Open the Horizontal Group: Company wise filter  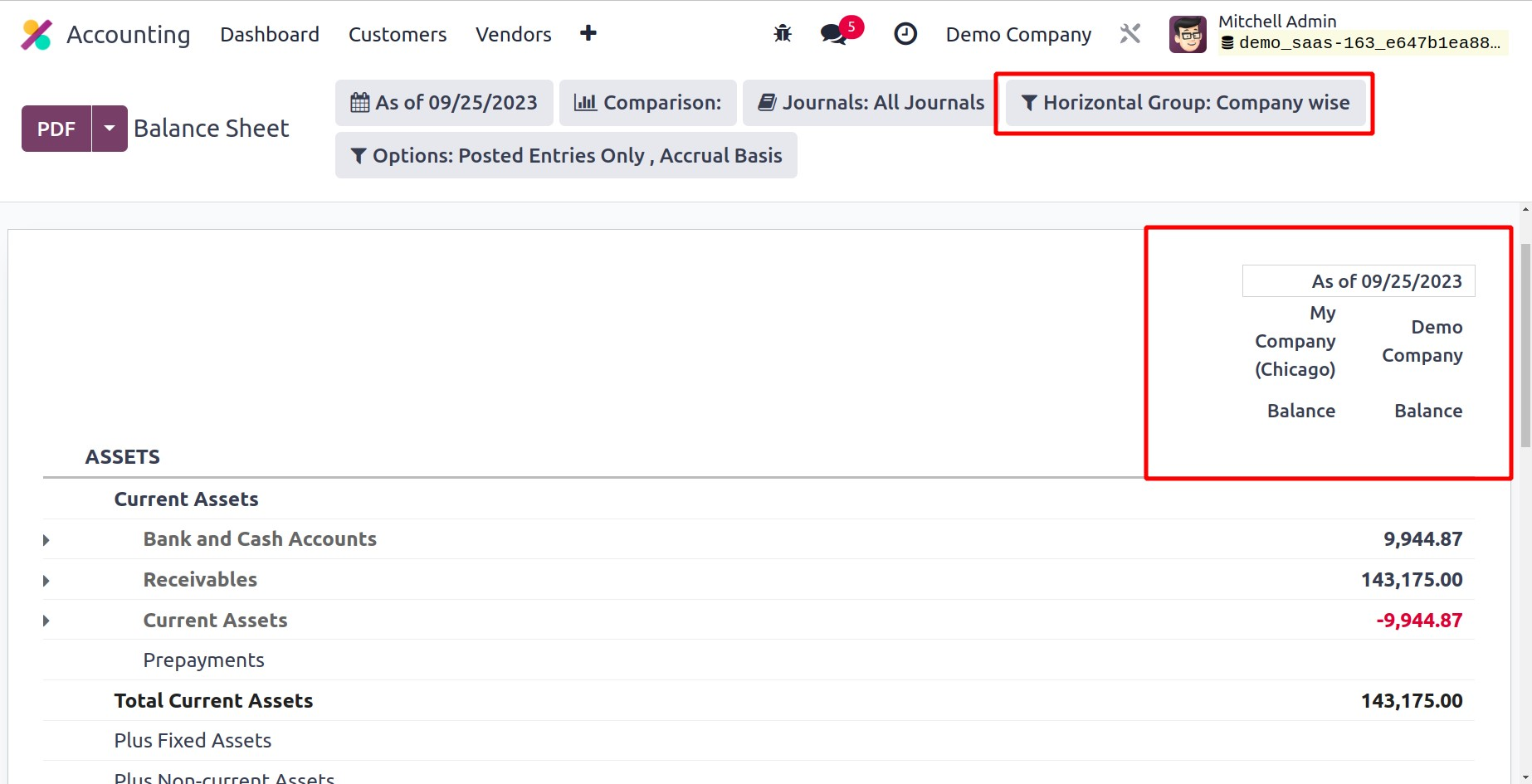pos(1185,103)
